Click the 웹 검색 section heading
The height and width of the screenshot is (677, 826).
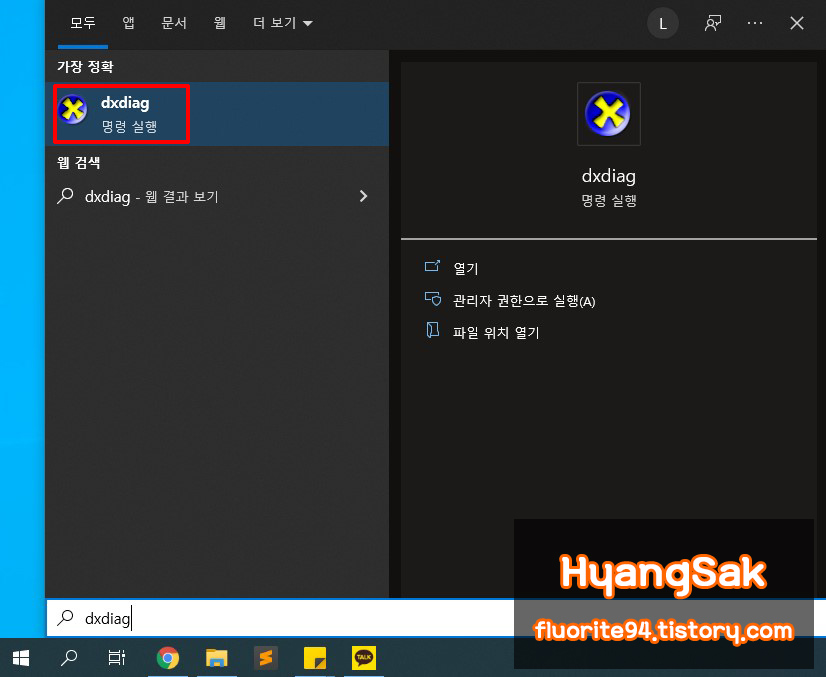(78, 163)
